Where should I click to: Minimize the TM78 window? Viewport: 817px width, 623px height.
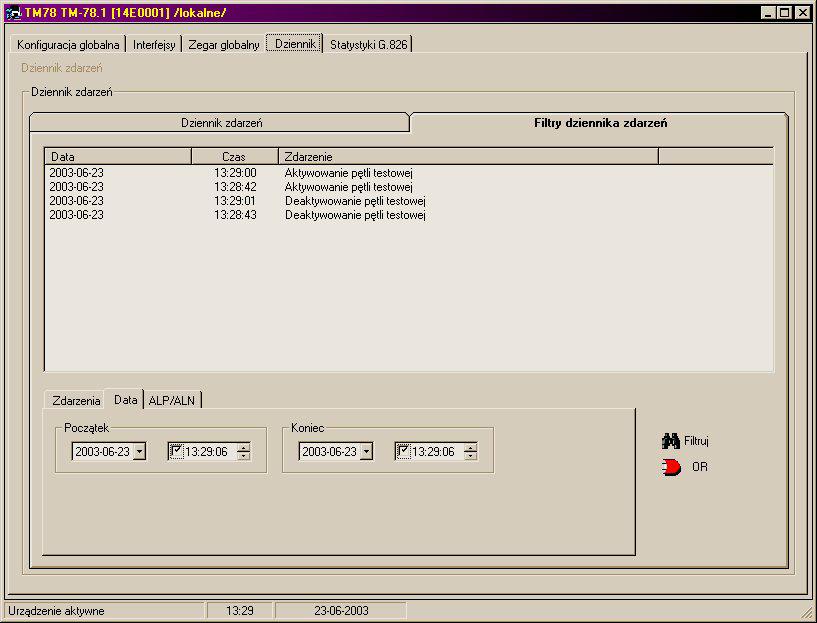tap(768, 13)
